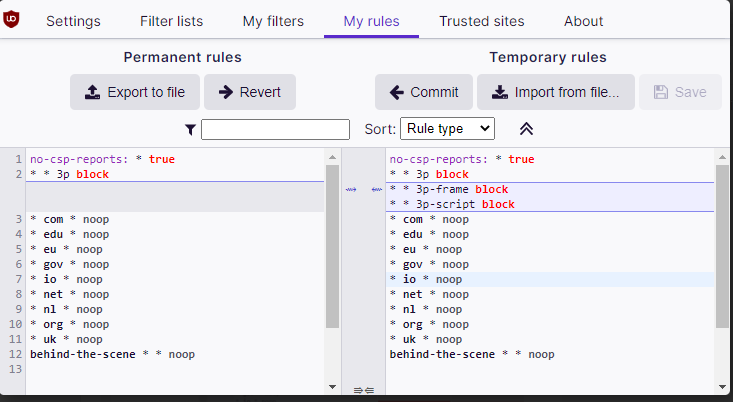The image size is (733, 402).
Task: Place the cursor on the 3p-script block rule
Action: coord(451,204)
